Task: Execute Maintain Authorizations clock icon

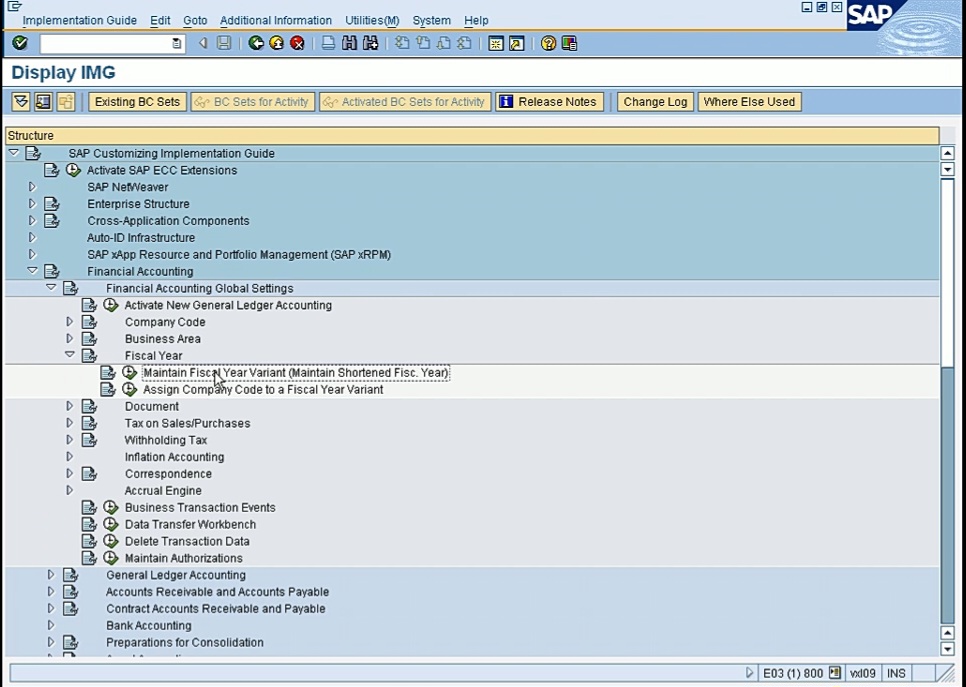Action: (110, 558)
